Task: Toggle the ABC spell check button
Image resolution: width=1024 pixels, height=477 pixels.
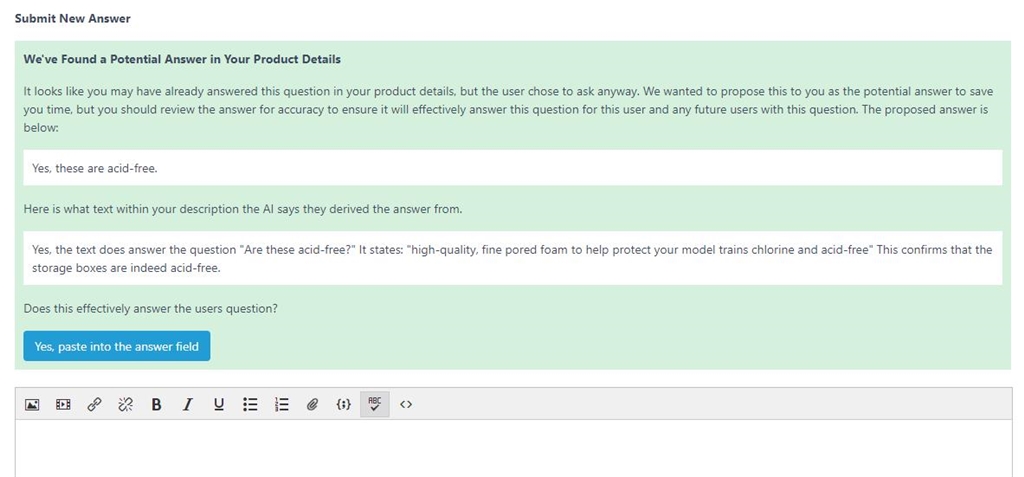Action: 375,404
